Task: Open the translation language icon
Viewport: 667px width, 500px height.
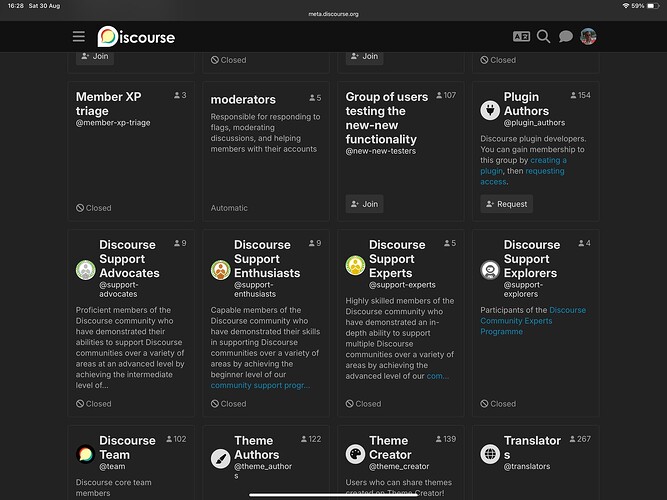Action: pos(521,37)
